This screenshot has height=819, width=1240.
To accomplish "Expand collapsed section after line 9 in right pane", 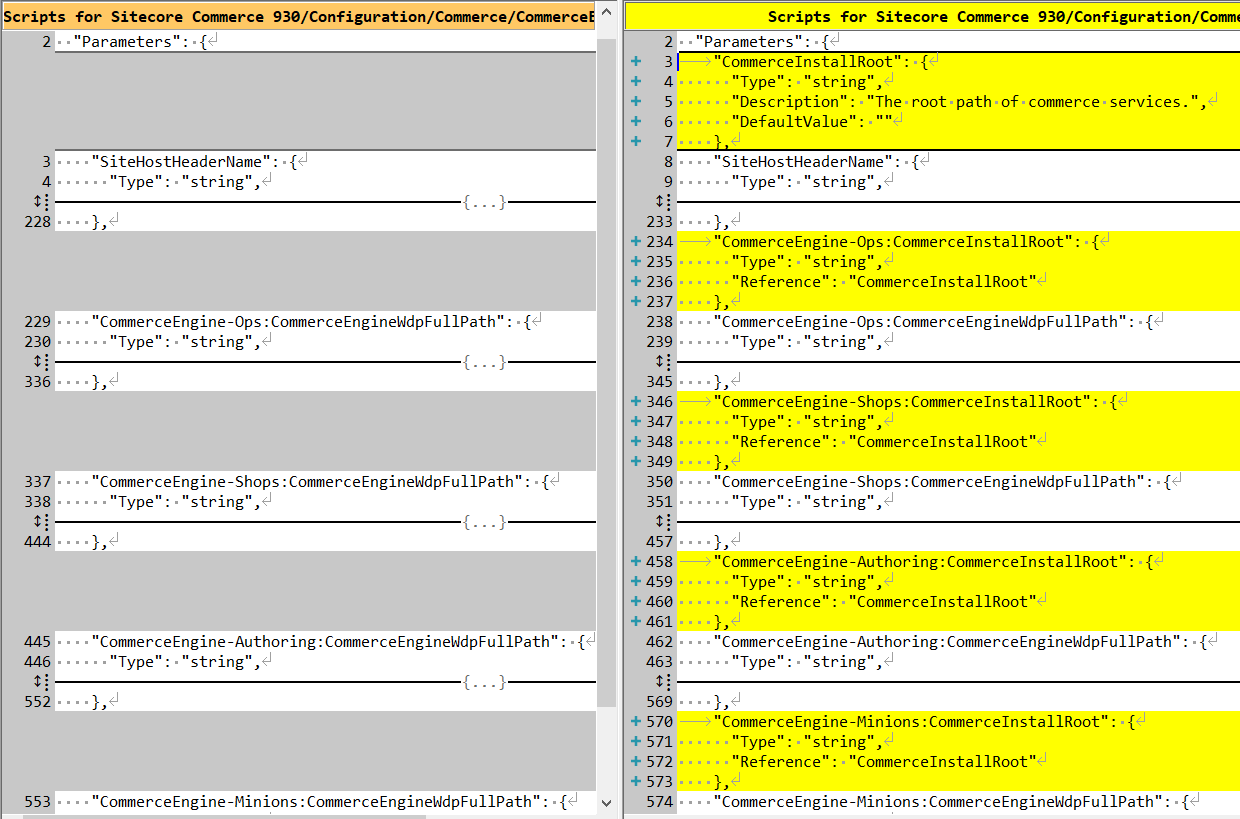I will [x=662, y=202].
